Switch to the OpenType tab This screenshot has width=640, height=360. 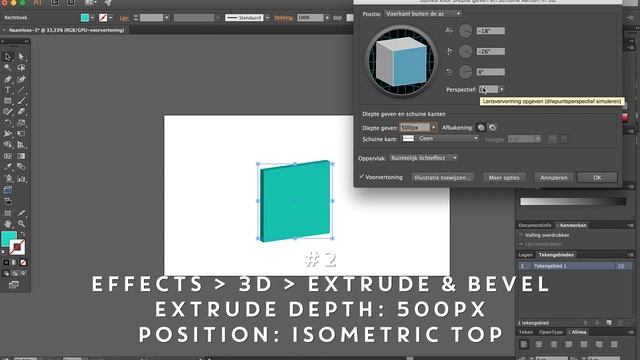pos(550,332)
